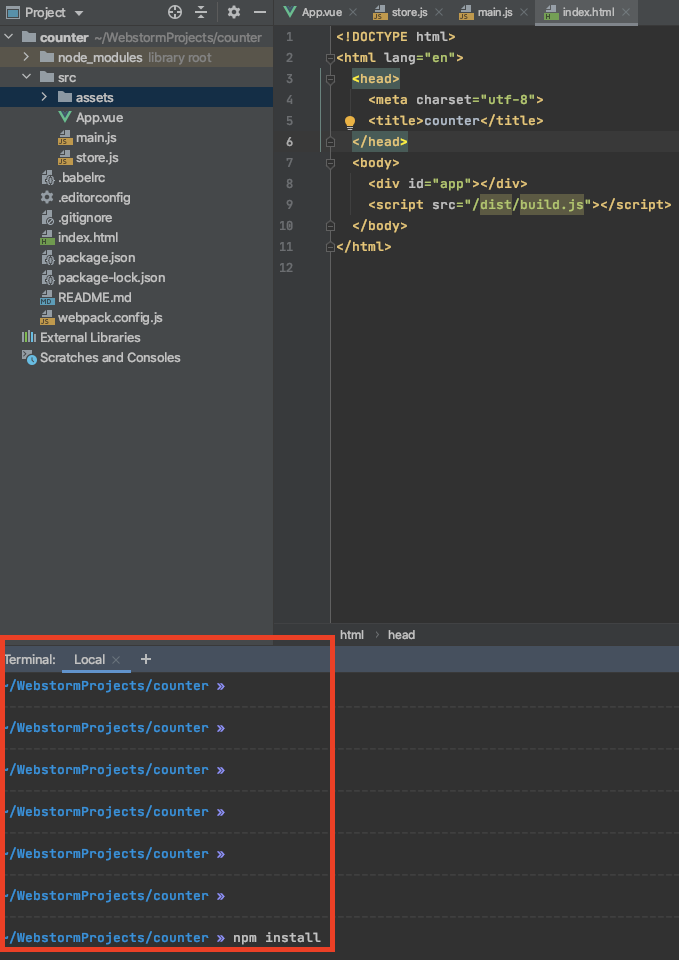Switch to store.js editor tab

coord(410,12)
